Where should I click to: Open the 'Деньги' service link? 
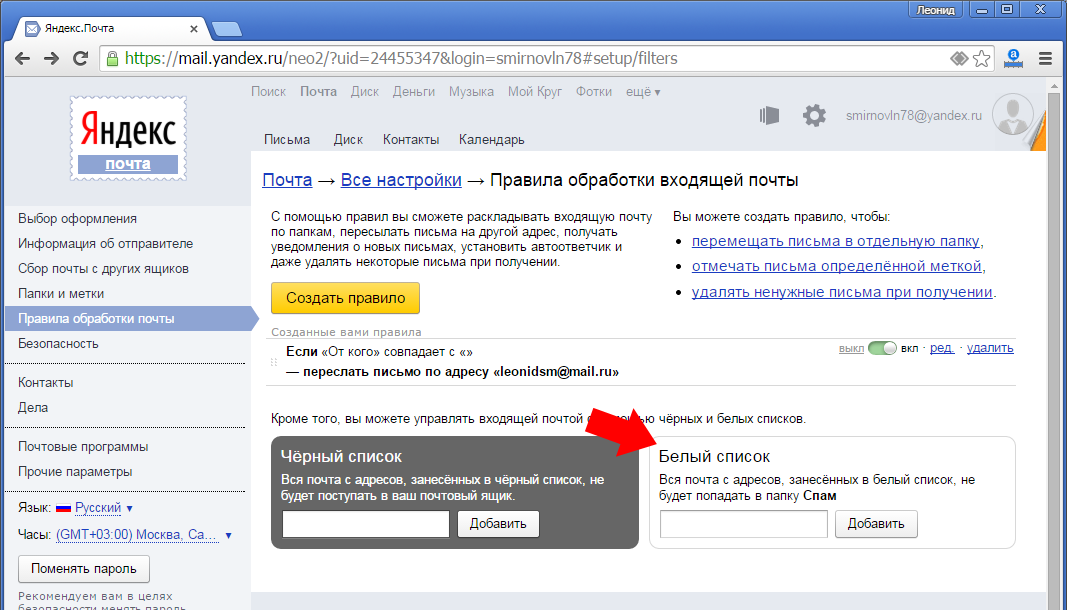[414, 92]
